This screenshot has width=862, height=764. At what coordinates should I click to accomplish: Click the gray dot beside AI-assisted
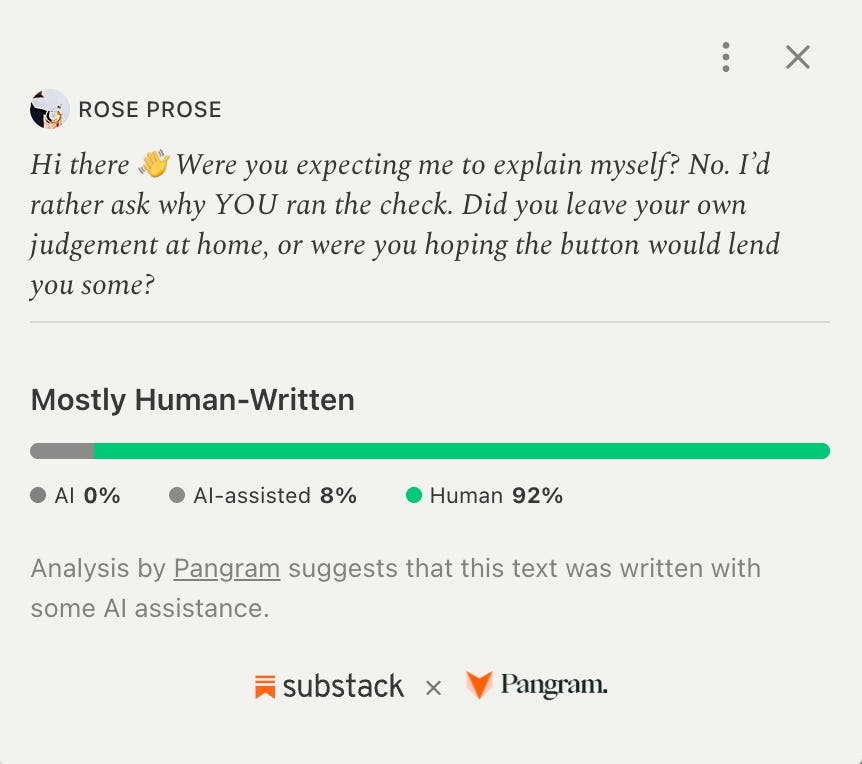pyautogui.click(x=177, y=495)
